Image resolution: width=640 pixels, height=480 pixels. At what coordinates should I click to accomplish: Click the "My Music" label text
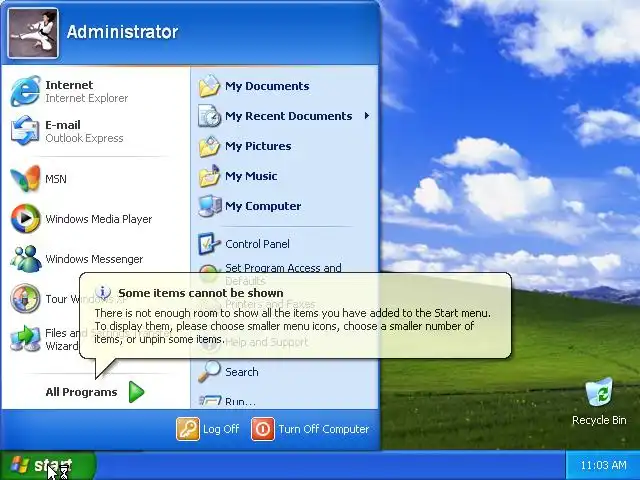tap(251, 176)
